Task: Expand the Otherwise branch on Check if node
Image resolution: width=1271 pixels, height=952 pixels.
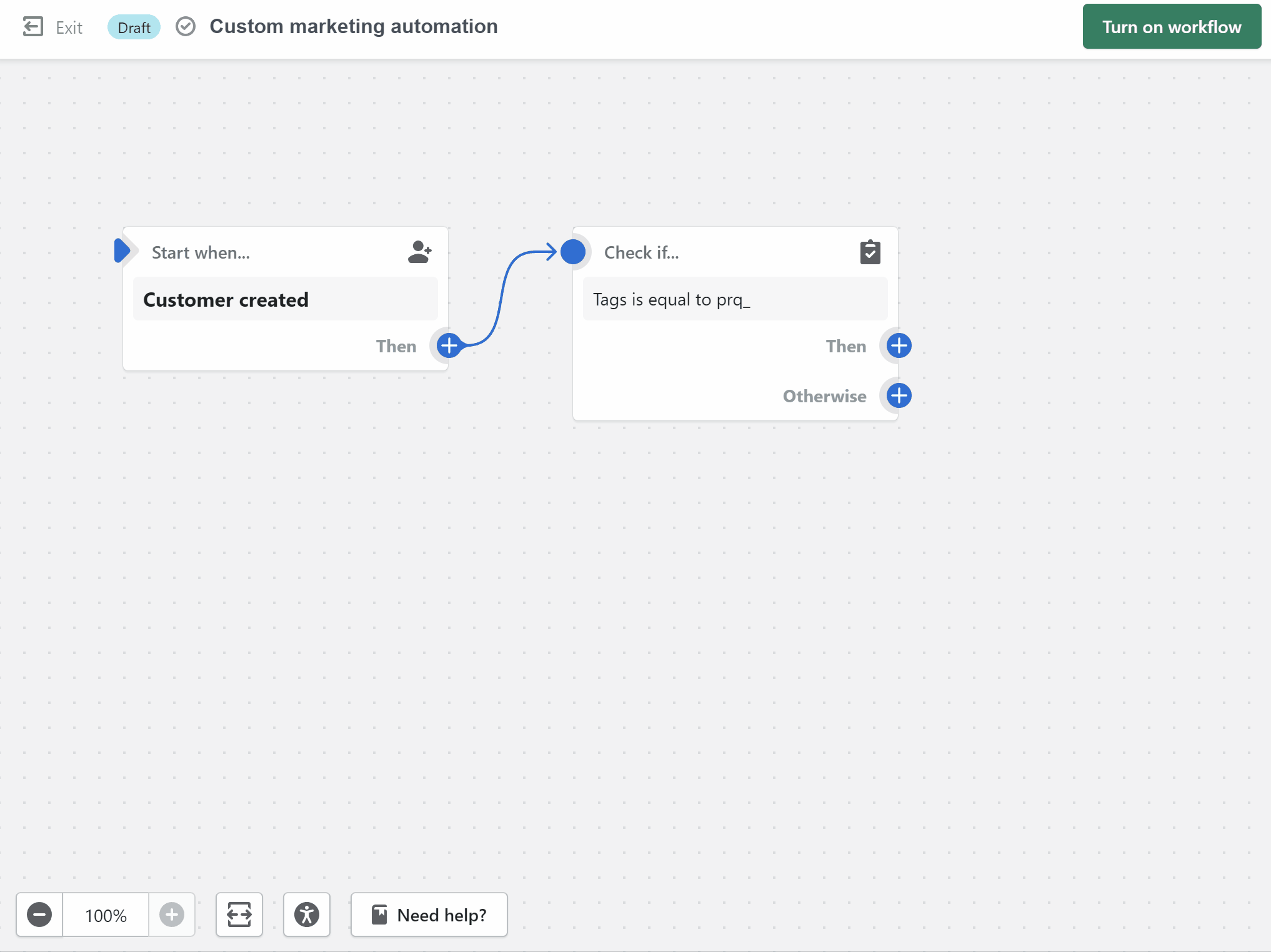Action: point(898,395)
